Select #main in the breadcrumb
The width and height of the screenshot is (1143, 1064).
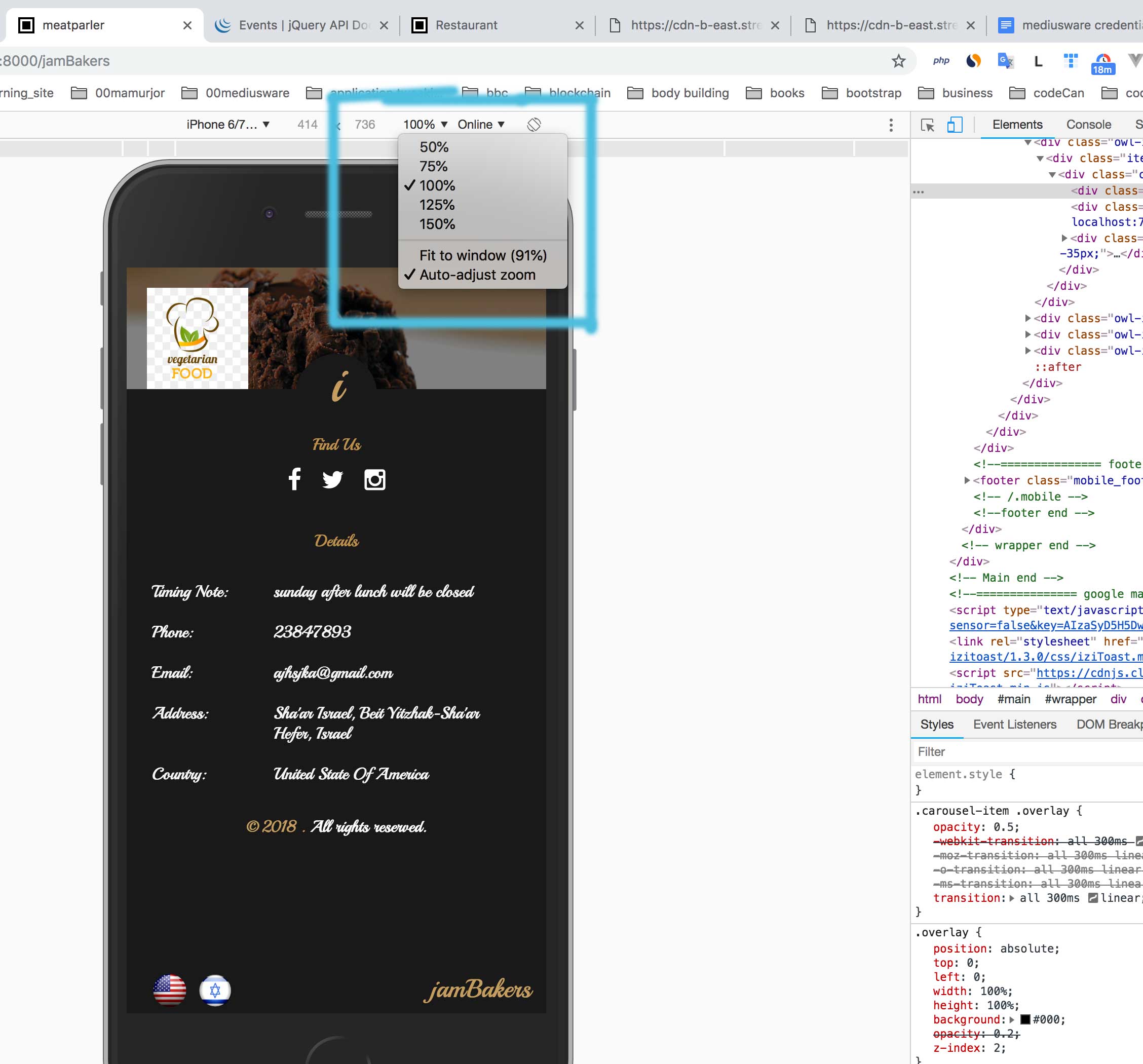tap(1013, 699)
